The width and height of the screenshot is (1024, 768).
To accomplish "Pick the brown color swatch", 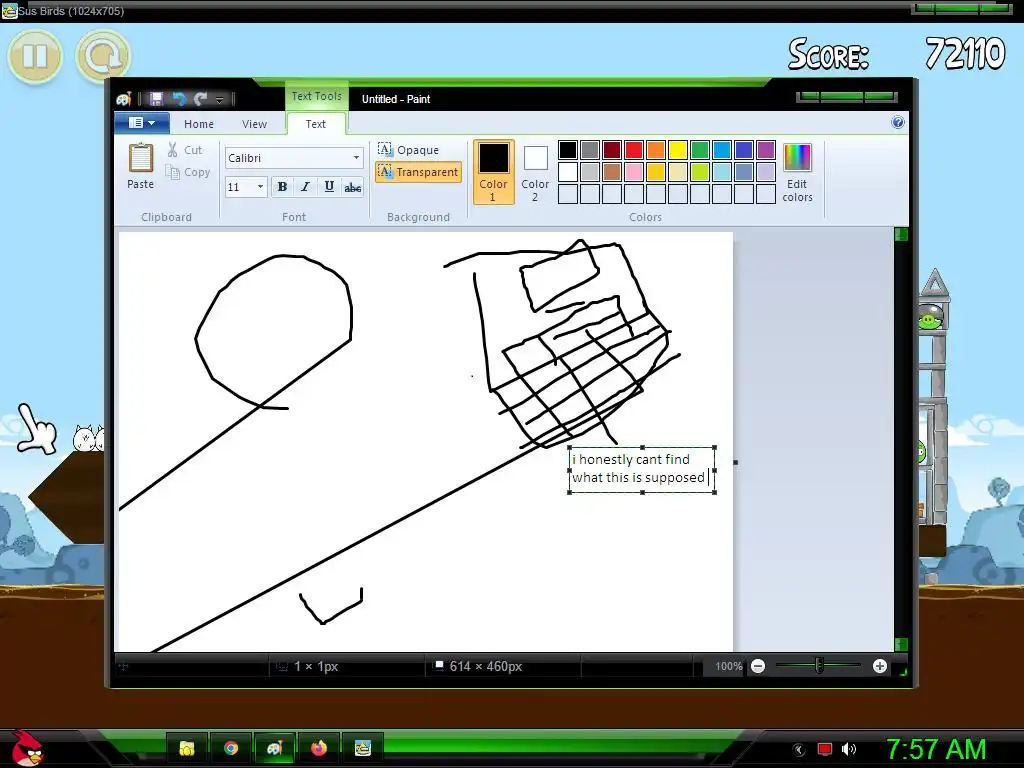I will 612,172.
